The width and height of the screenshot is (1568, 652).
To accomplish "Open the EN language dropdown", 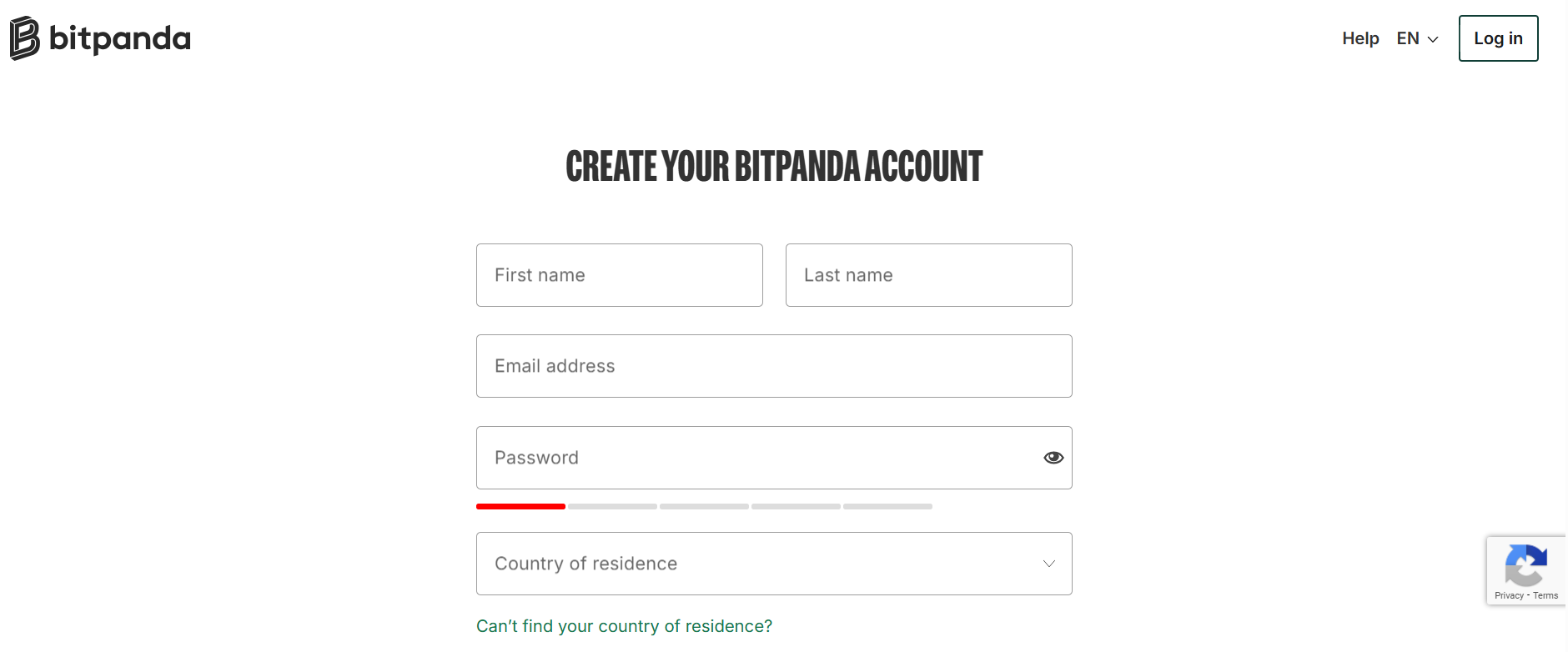I will click(x=1415, y=38).
